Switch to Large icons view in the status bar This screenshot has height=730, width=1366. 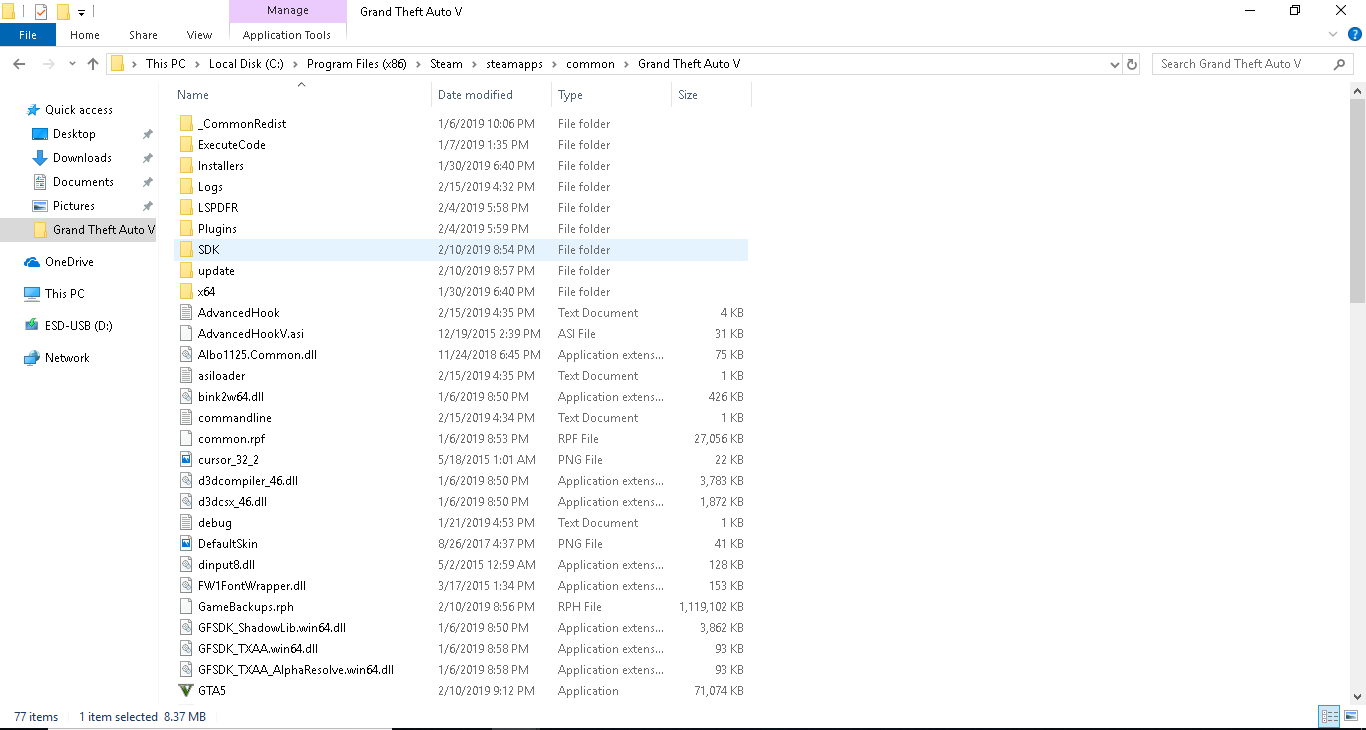(x=1350, y=716)
